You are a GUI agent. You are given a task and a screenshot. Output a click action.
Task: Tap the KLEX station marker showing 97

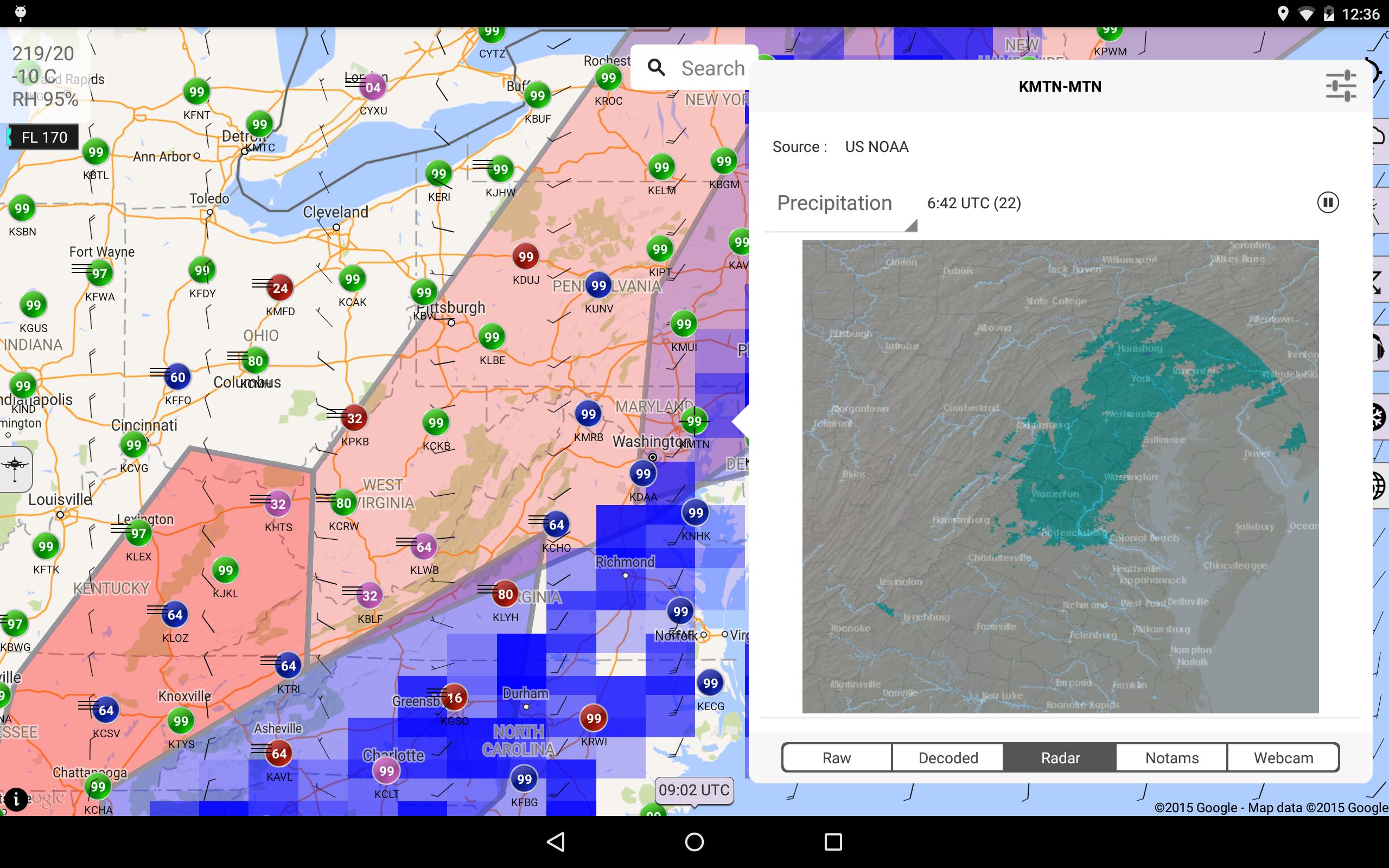[138, 533]
